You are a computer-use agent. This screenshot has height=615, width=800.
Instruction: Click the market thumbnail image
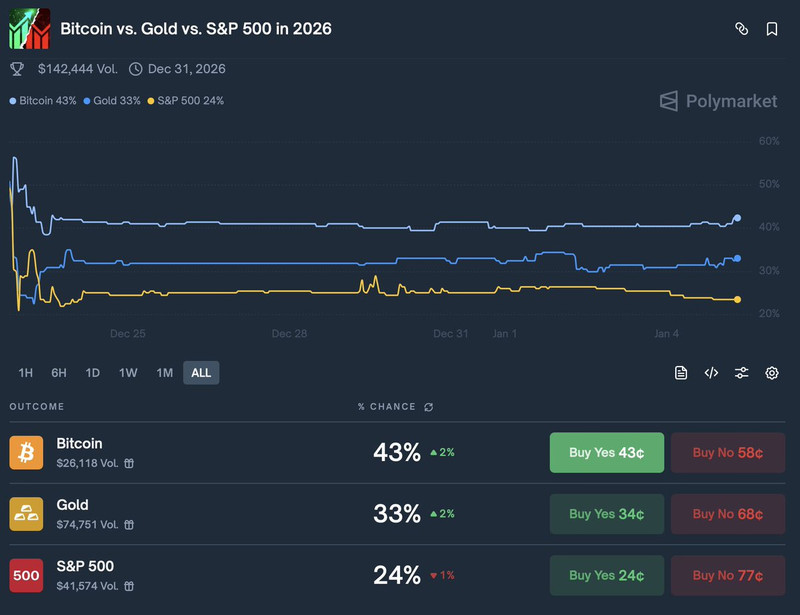[29, 29]
